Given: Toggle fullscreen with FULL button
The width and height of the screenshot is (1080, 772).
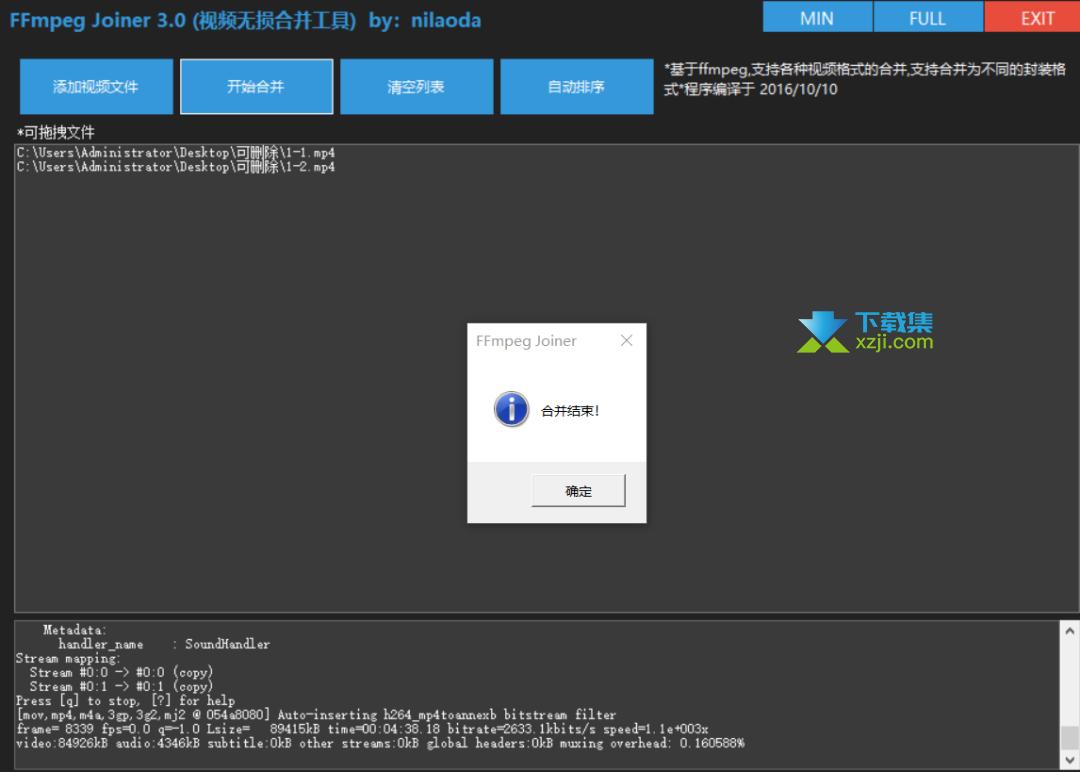Looking at the screenshot, I should pyautogui.click(x=928, y=17).
